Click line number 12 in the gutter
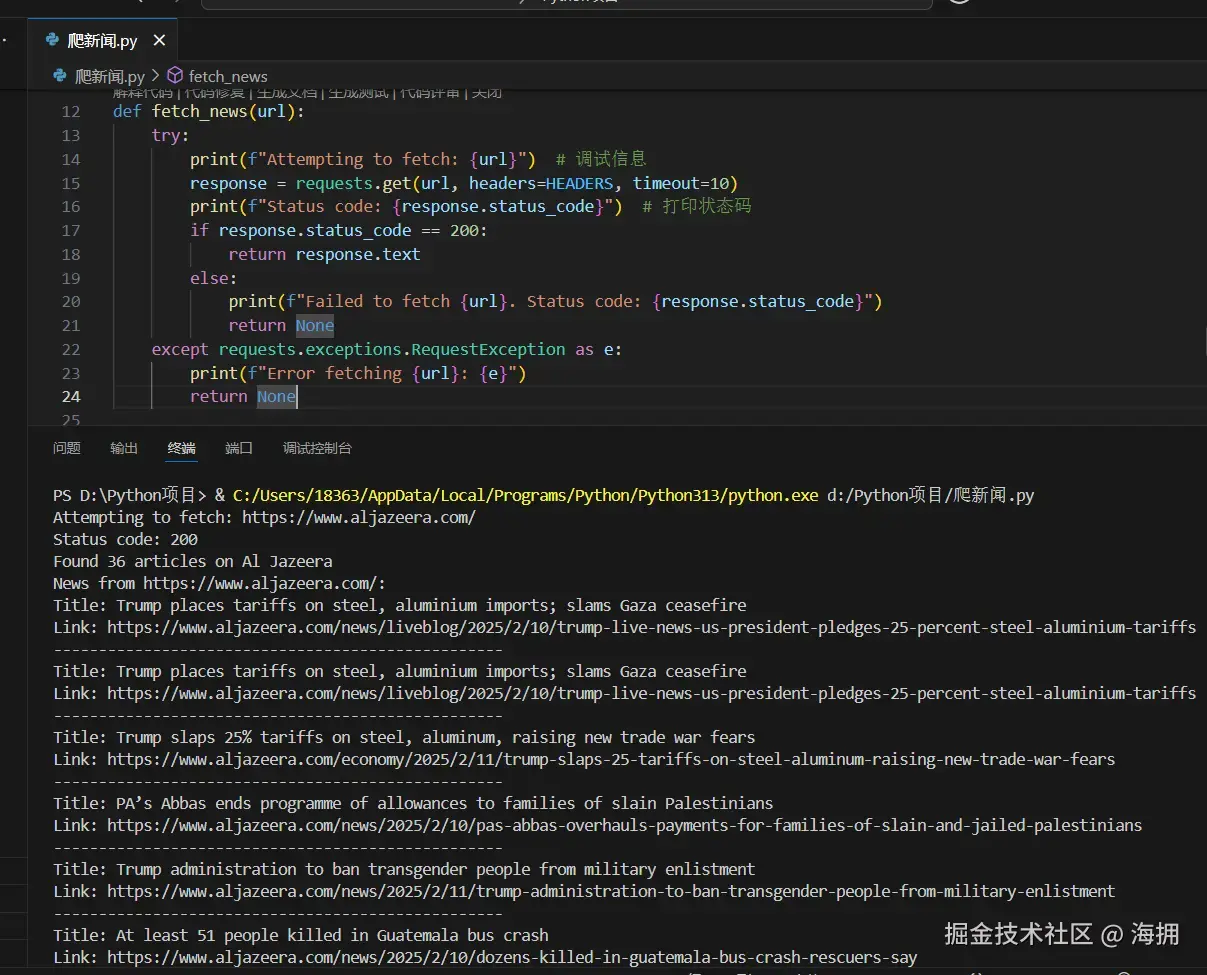 click(x=70, y=112)
